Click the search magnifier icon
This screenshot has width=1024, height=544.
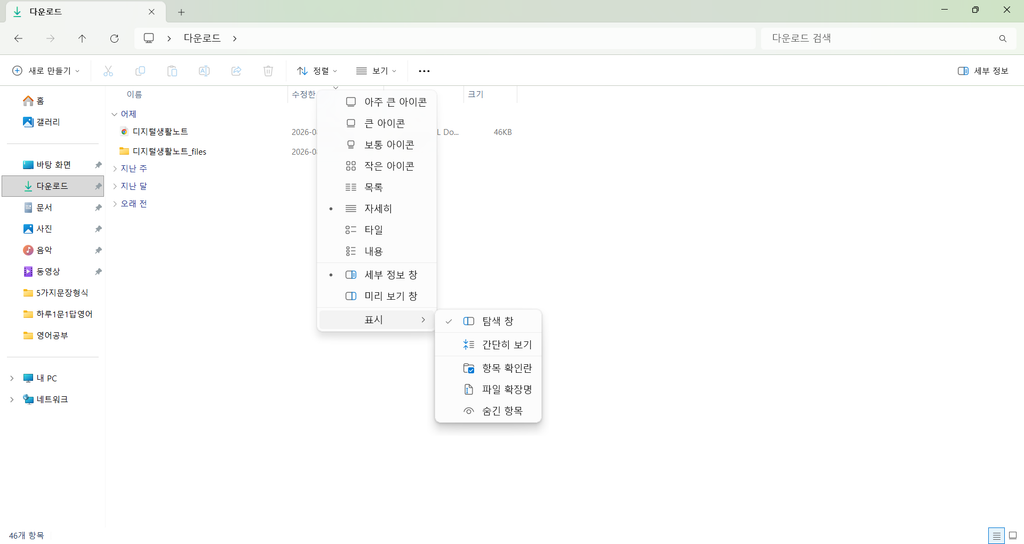tap(1002, 39)
